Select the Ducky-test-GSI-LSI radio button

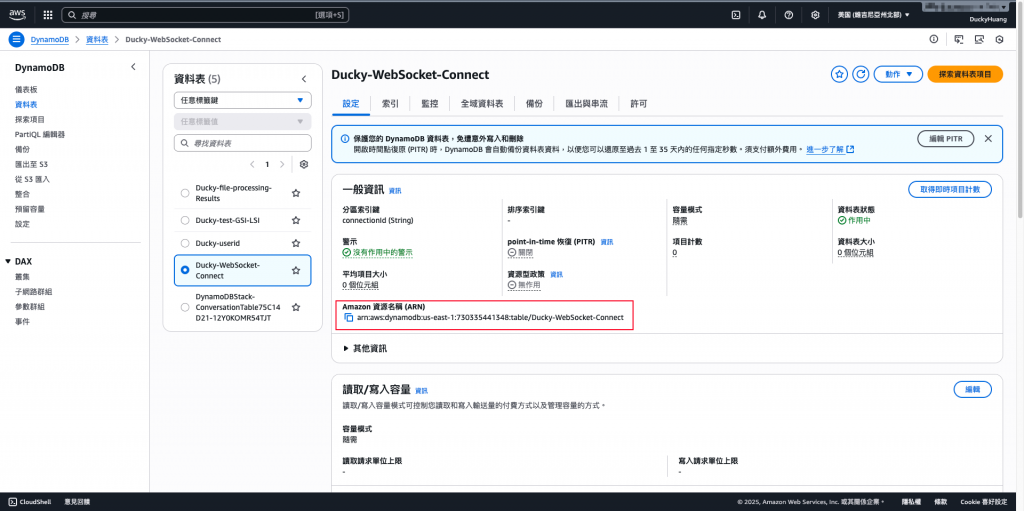pyautogui.click(x=185, y=220)
